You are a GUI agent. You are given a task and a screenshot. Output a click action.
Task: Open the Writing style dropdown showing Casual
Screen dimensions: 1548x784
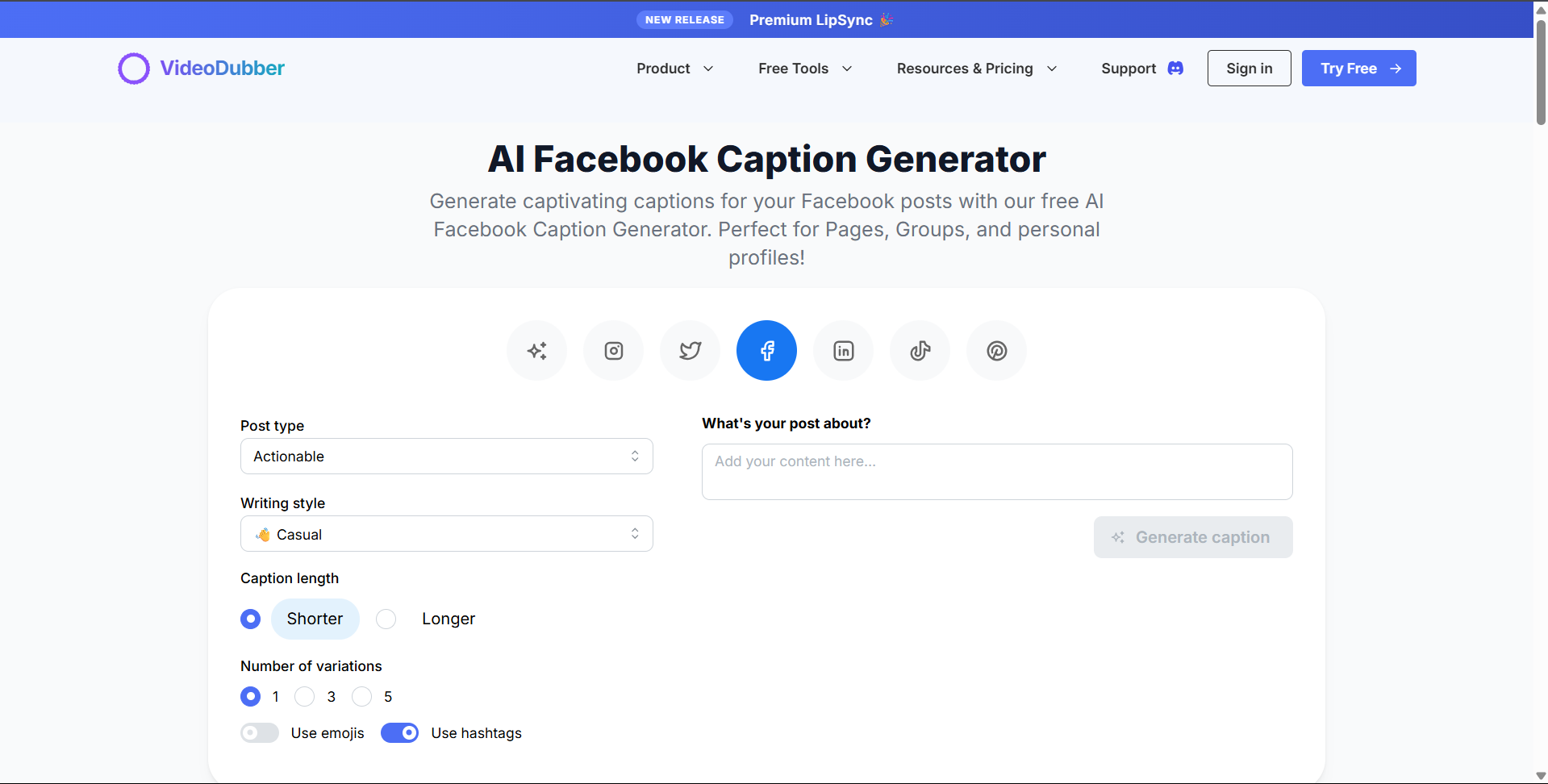447,534
